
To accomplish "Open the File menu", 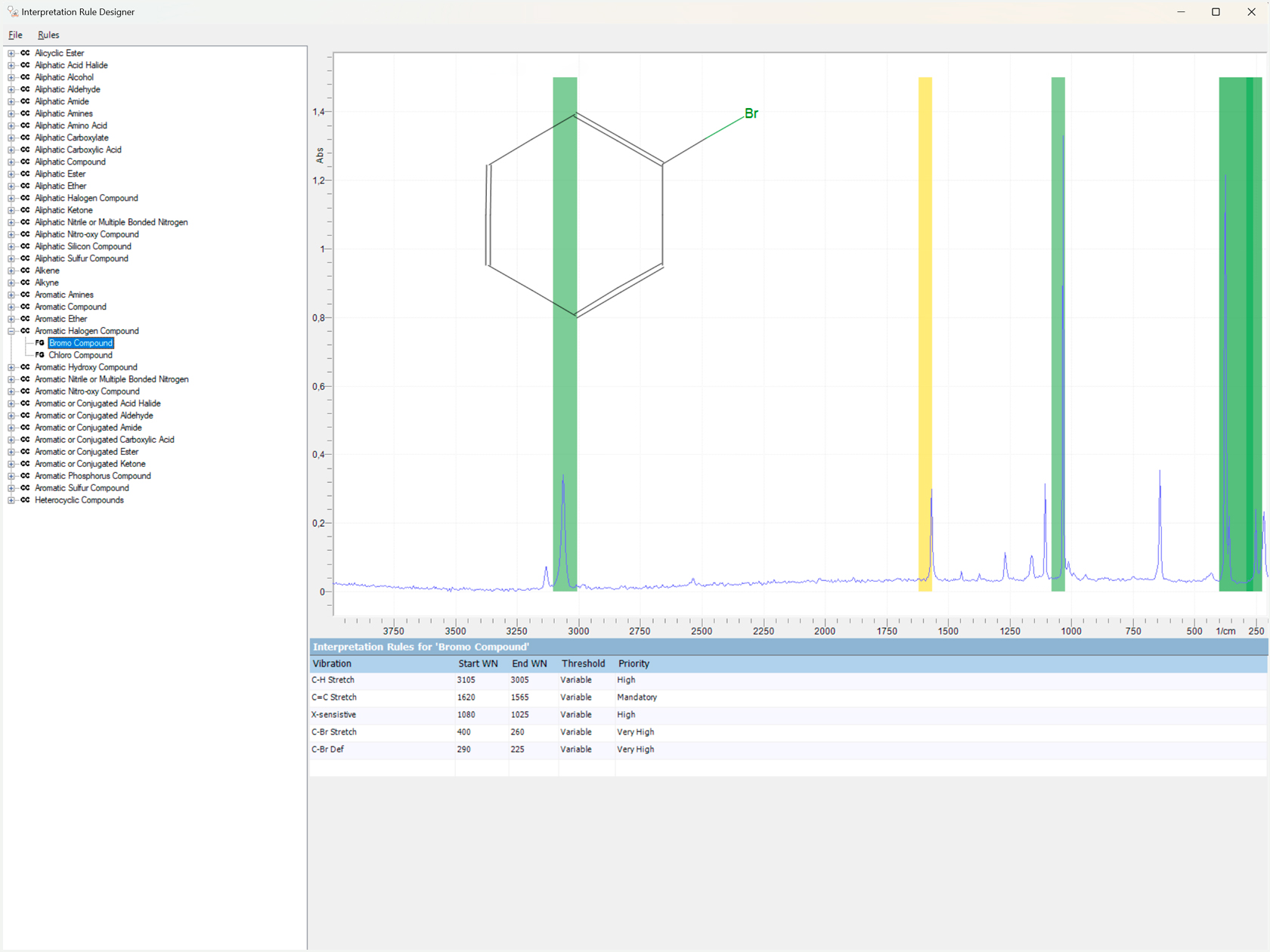I will point(15,35).
